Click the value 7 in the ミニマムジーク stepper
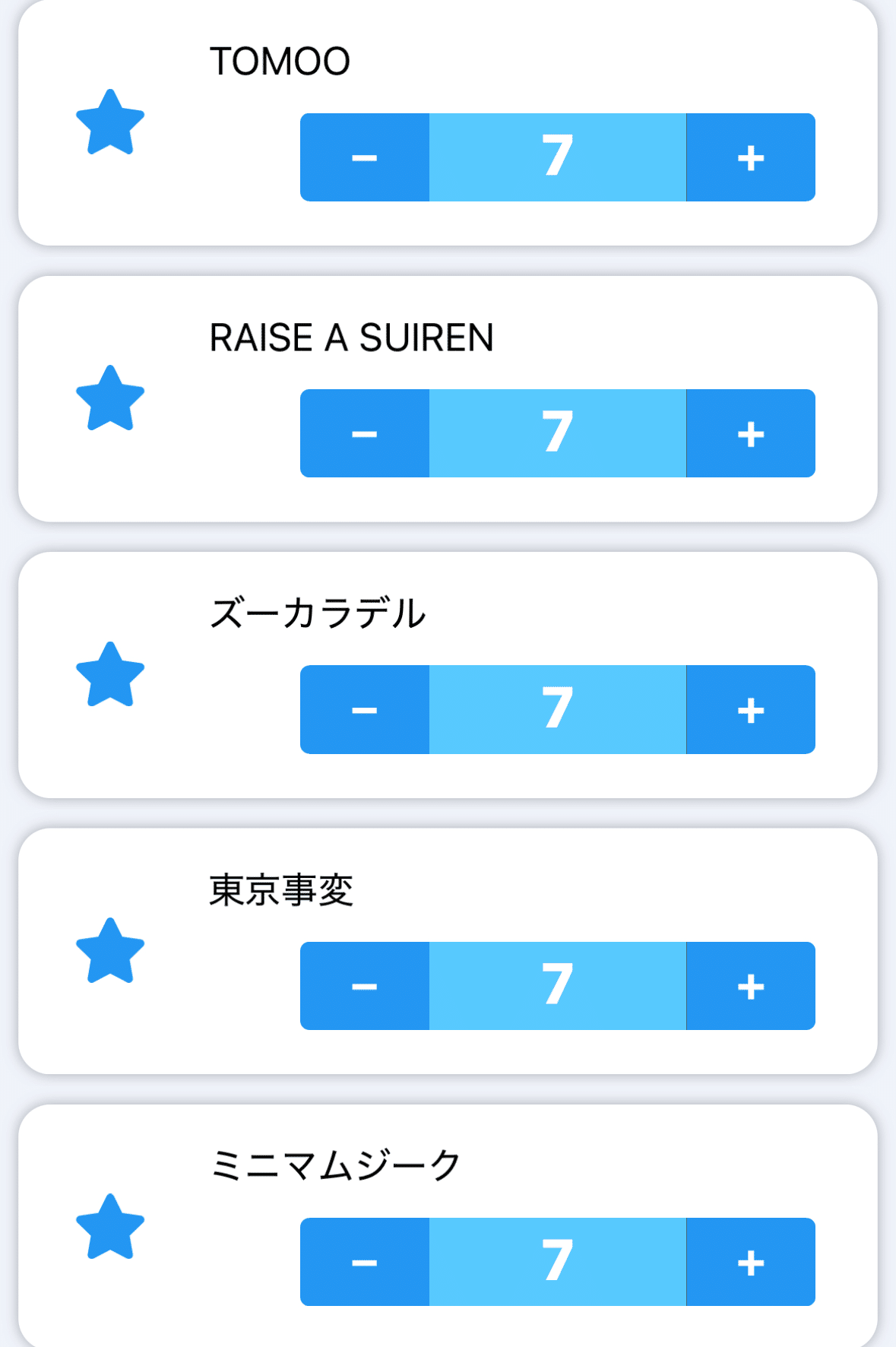 point(558,1262)
